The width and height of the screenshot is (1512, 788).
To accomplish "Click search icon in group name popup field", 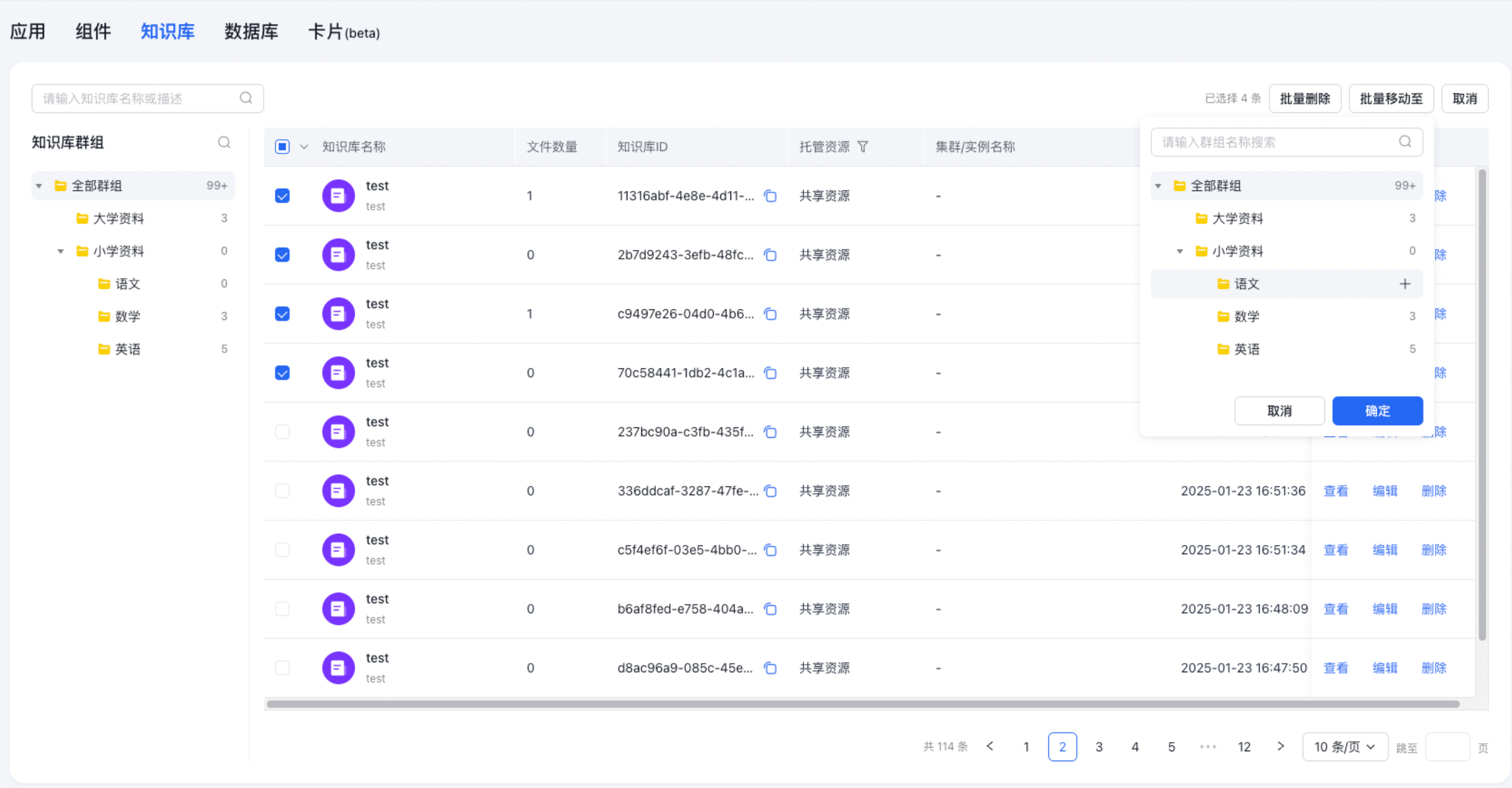I will [1405, 141].
